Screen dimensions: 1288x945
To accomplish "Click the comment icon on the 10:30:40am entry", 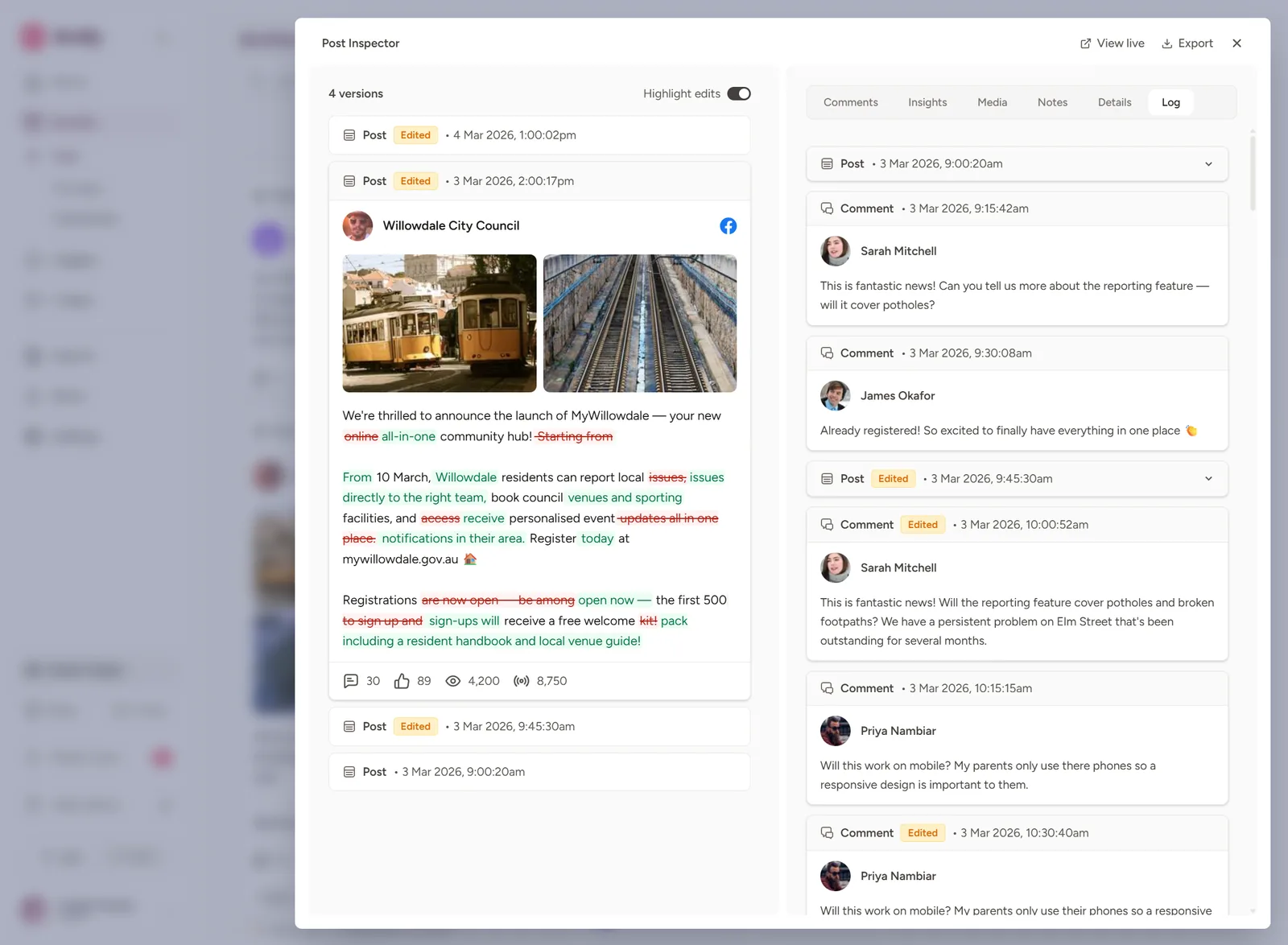I will pyautogui.click(x=827, y=833).
